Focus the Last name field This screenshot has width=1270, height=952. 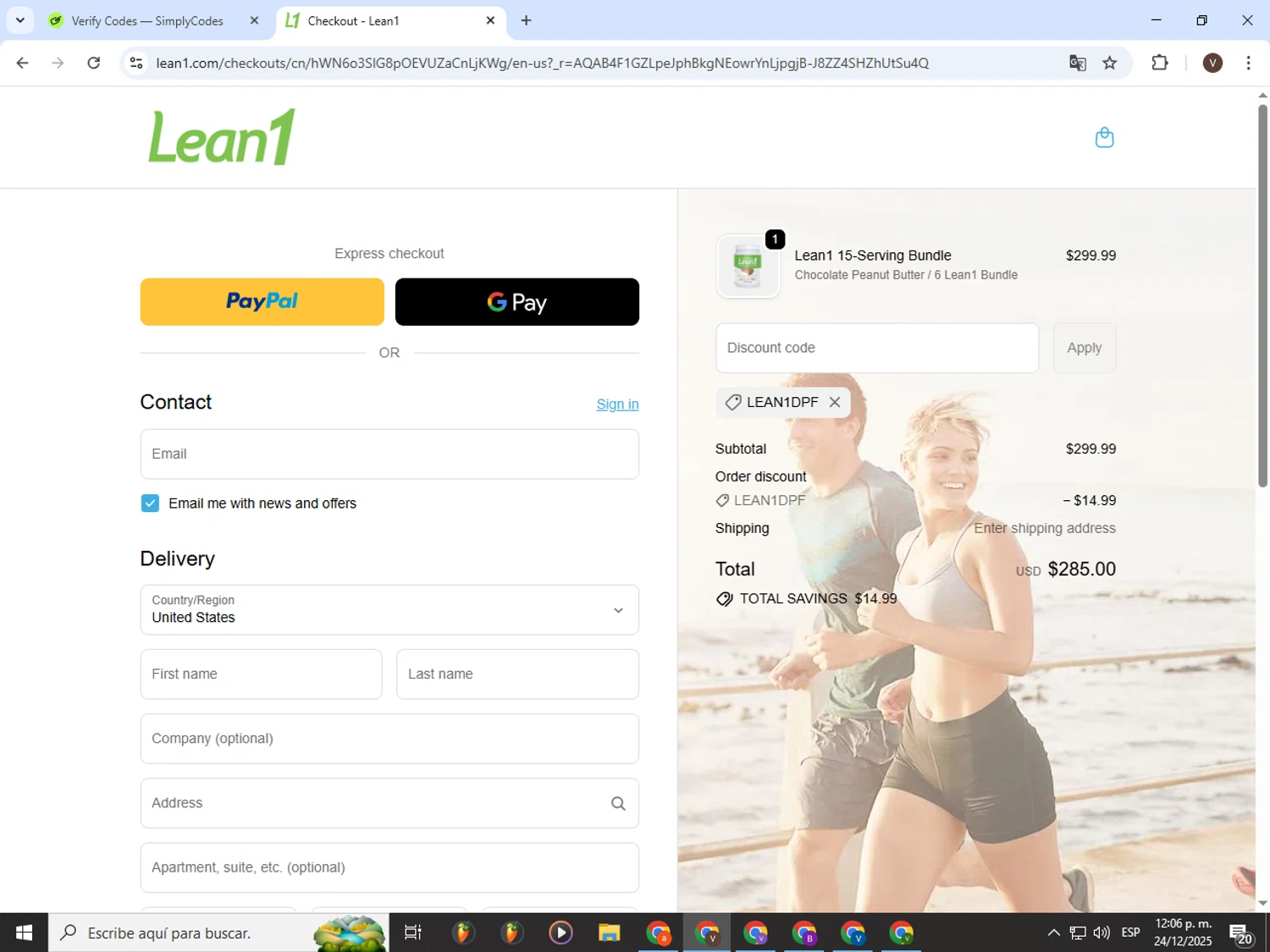(x=517, y=674)
